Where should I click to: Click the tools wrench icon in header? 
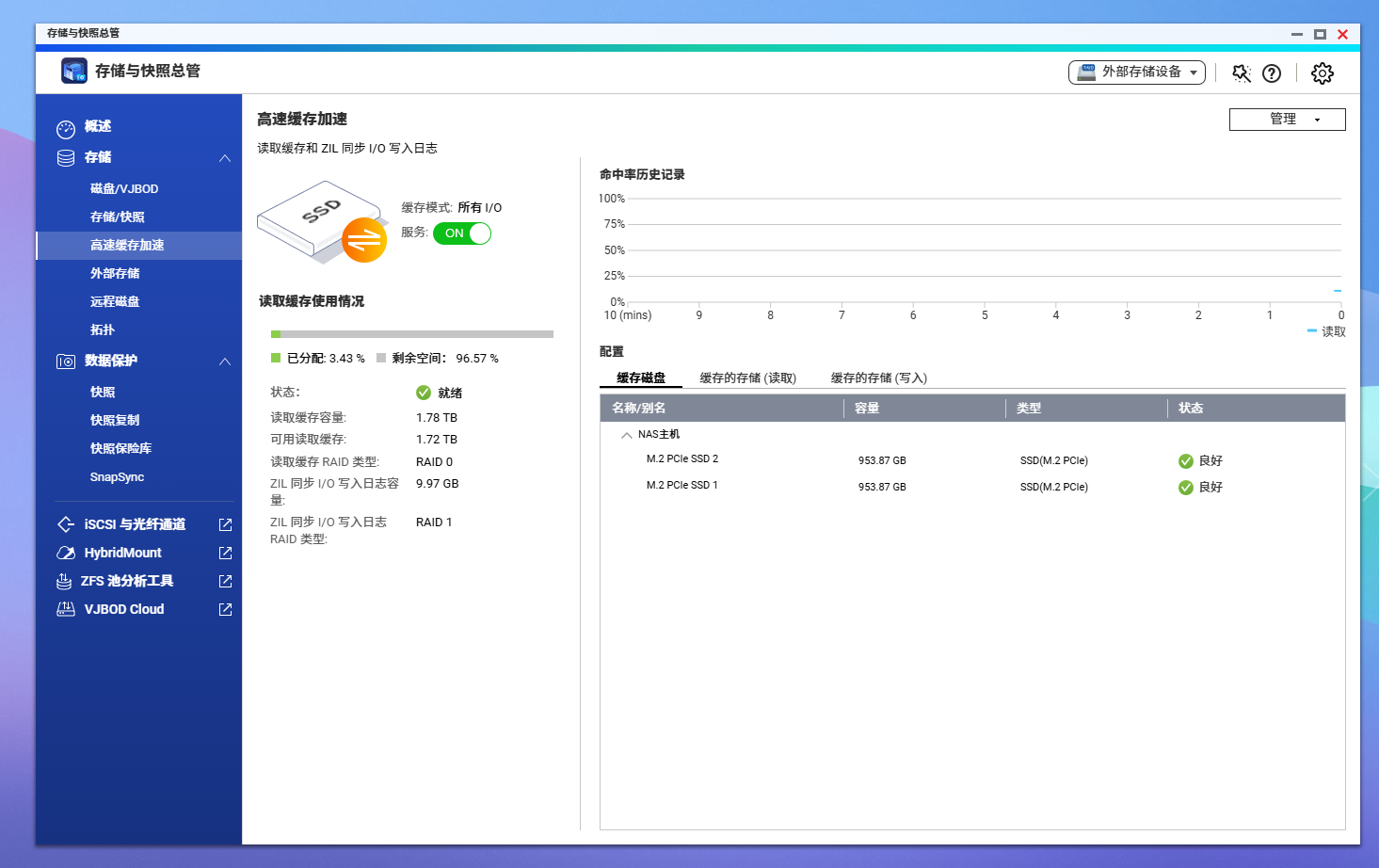[x=1242, y=73]
